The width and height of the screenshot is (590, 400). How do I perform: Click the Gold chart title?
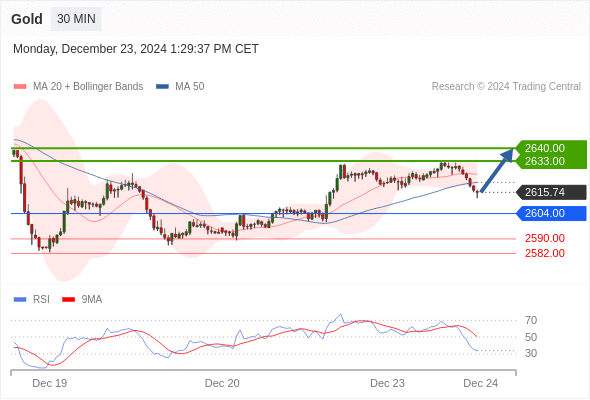click(x=27, y=19)
